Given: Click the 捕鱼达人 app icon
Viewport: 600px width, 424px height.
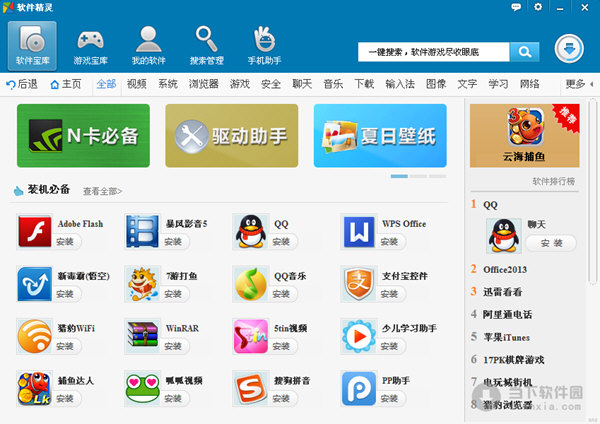Looking at the screenshot, I should [x=34, y=388].
